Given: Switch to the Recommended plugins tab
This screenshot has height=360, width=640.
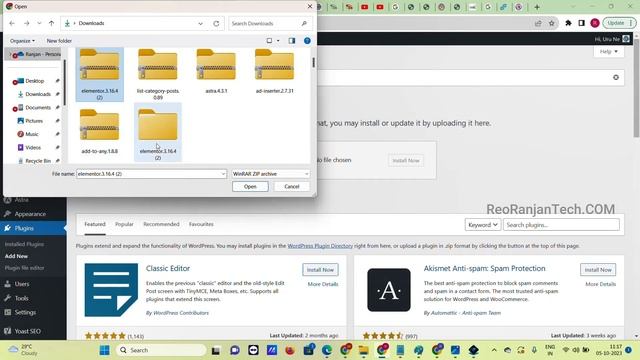Looking at the screenshot, I should pos(161,224).
